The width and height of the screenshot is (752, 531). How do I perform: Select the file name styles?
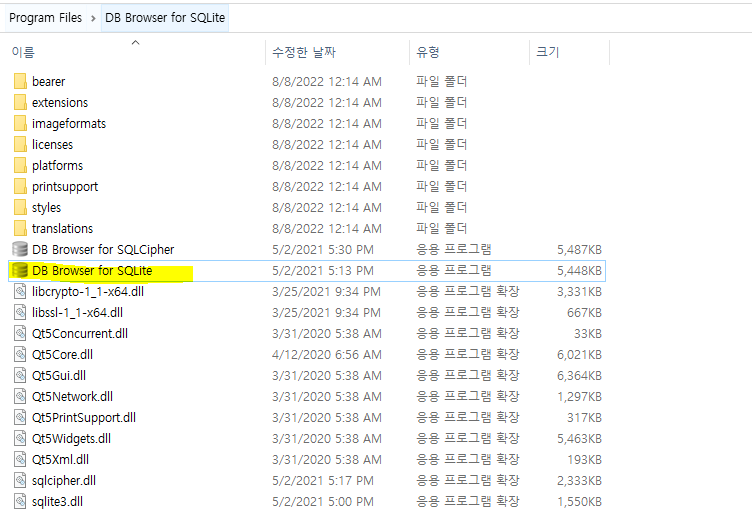[47, 208]
